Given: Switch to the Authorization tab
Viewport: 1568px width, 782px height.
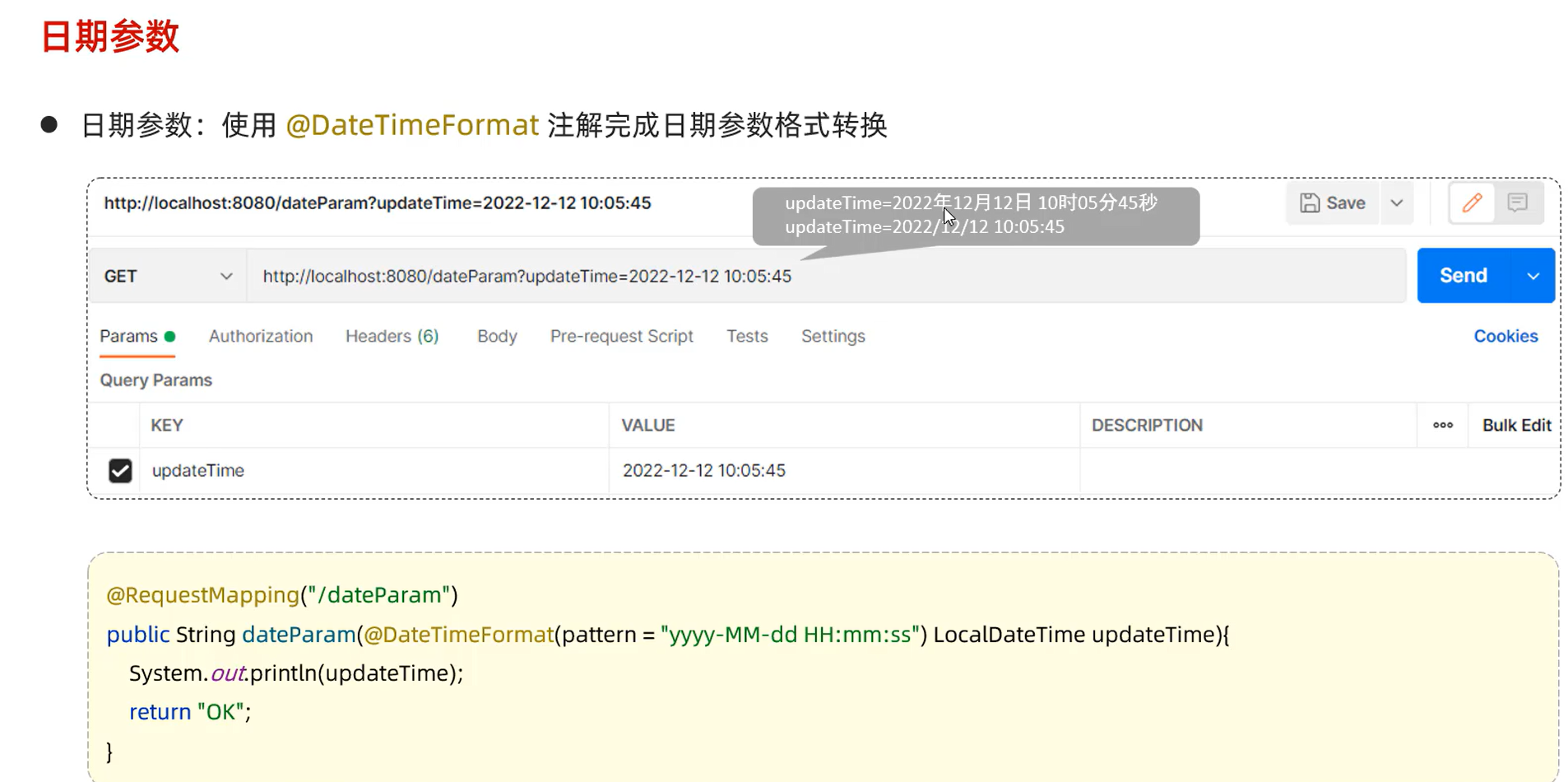Looking at the screenshot, I should pos(260,336).
